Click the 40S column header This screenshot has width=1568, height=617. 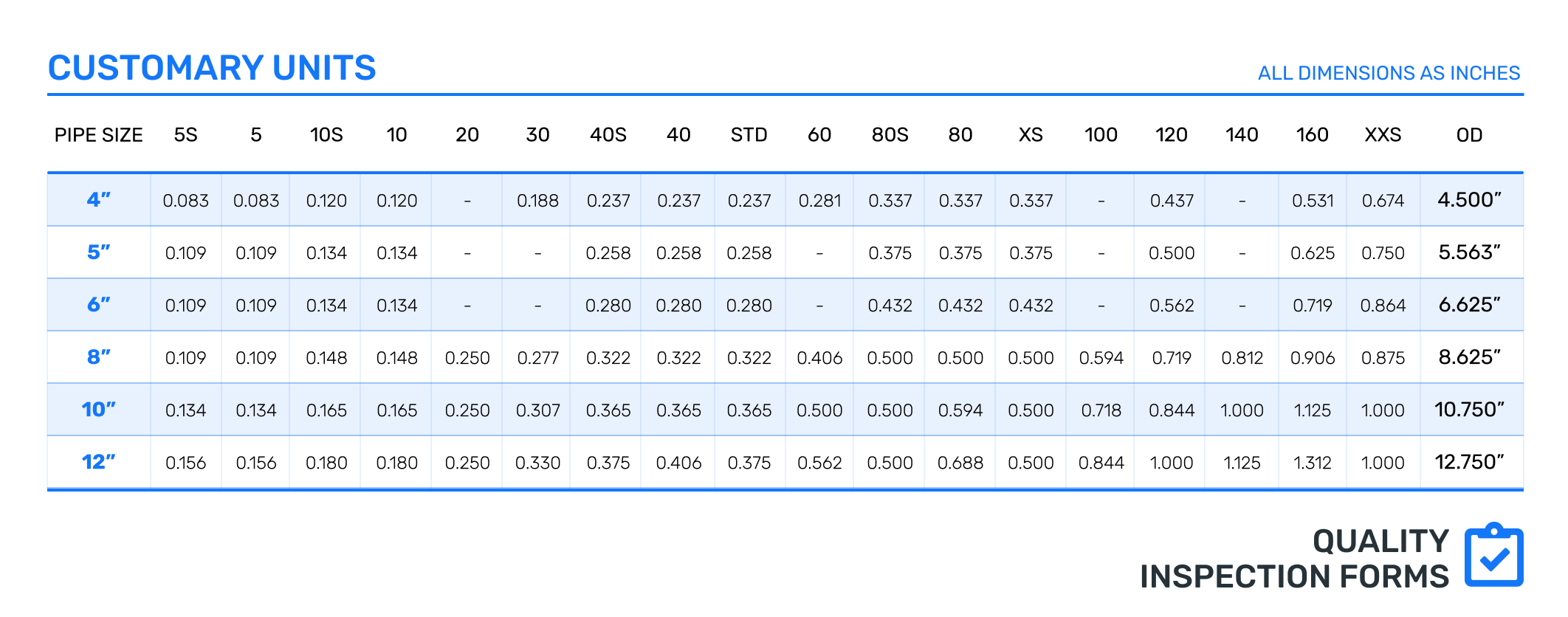pos(608,135)
